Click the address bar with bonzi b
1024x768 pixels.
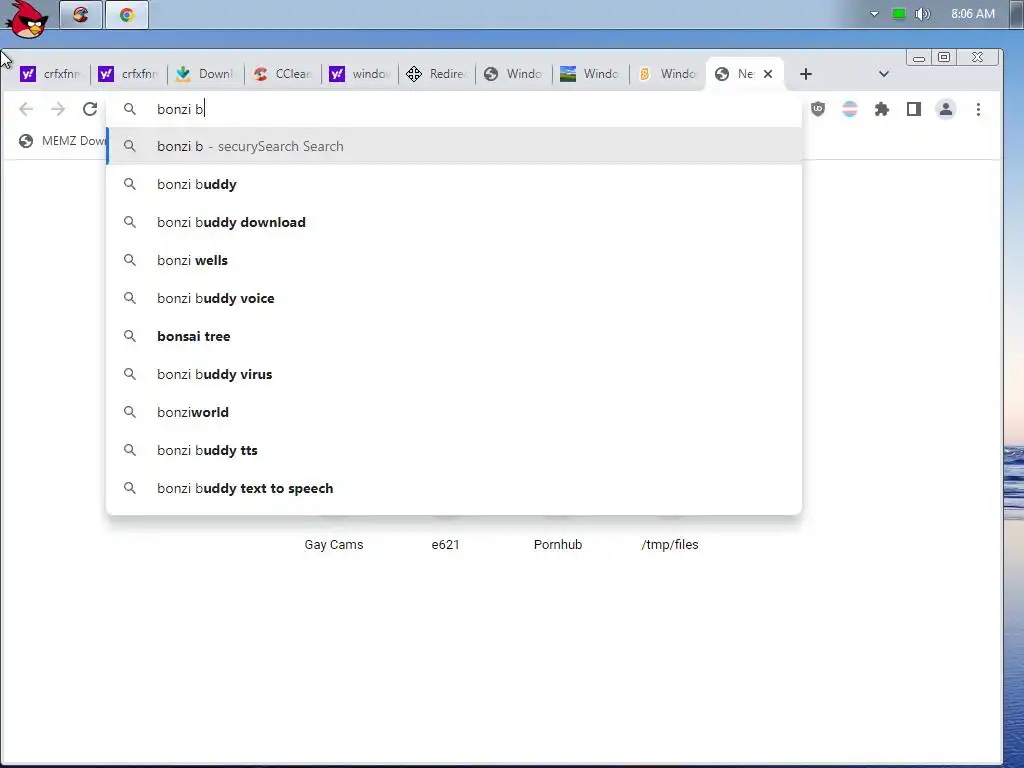tap(454, 109)
